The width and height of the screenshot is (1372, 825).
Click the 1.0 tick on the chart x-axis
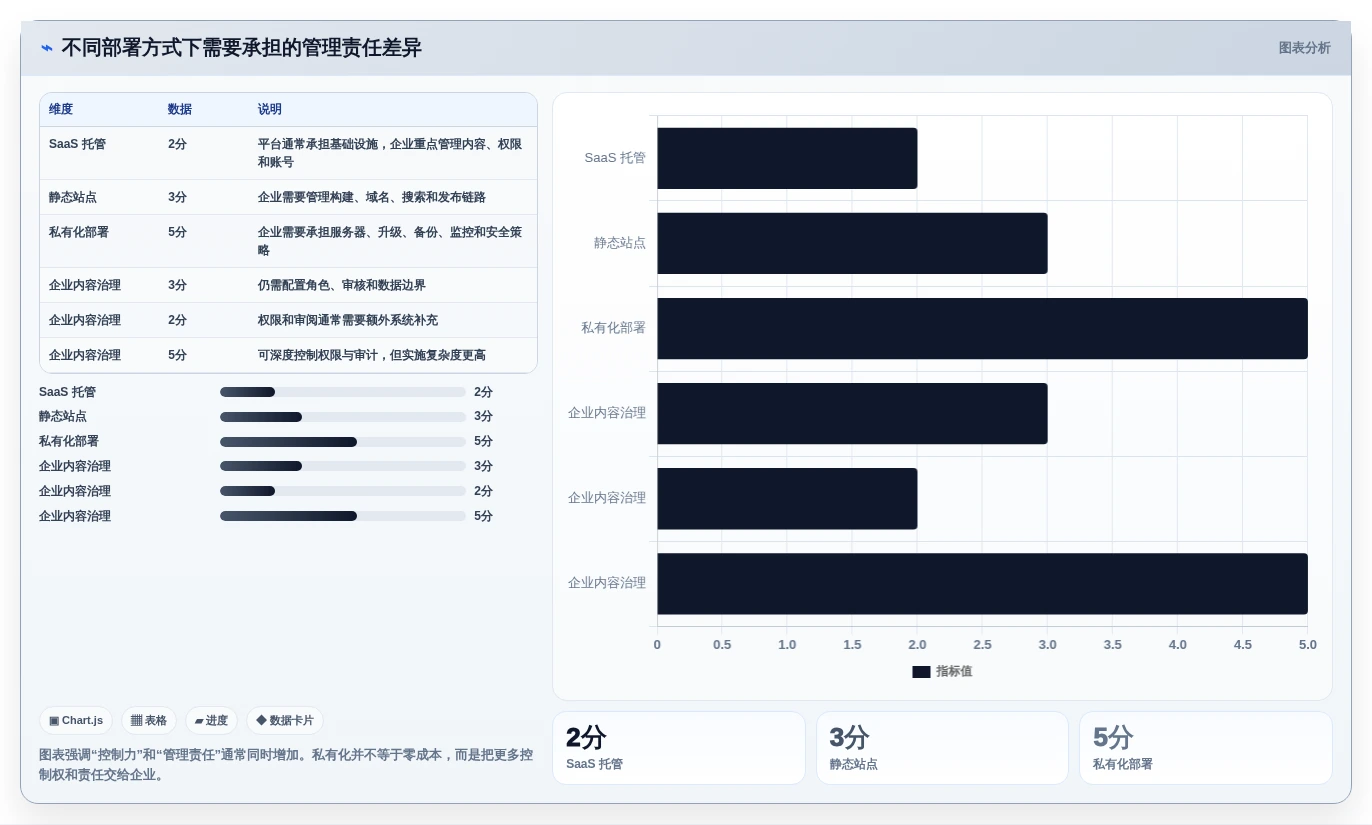pos(787,645)
